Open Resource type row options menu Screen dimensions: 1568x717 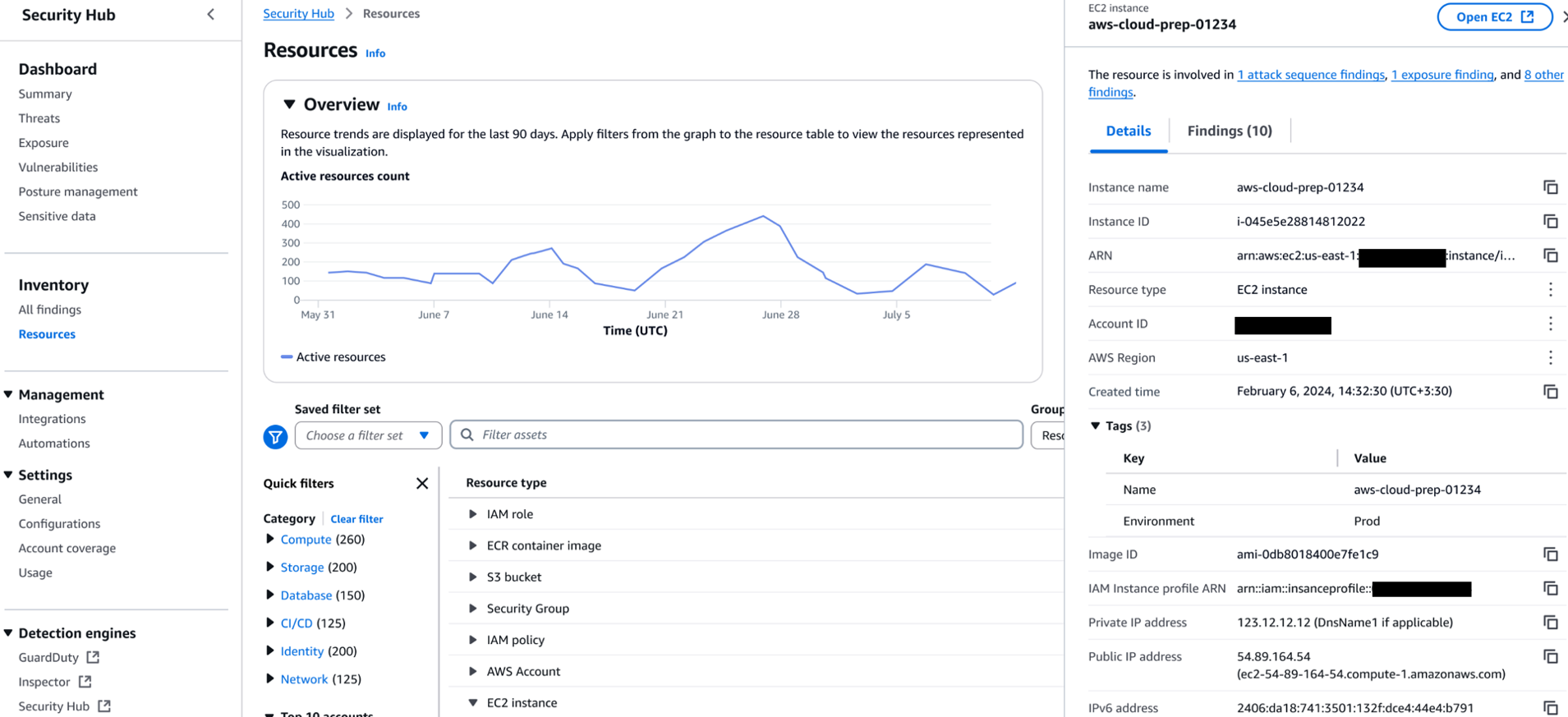[1550, 290]
